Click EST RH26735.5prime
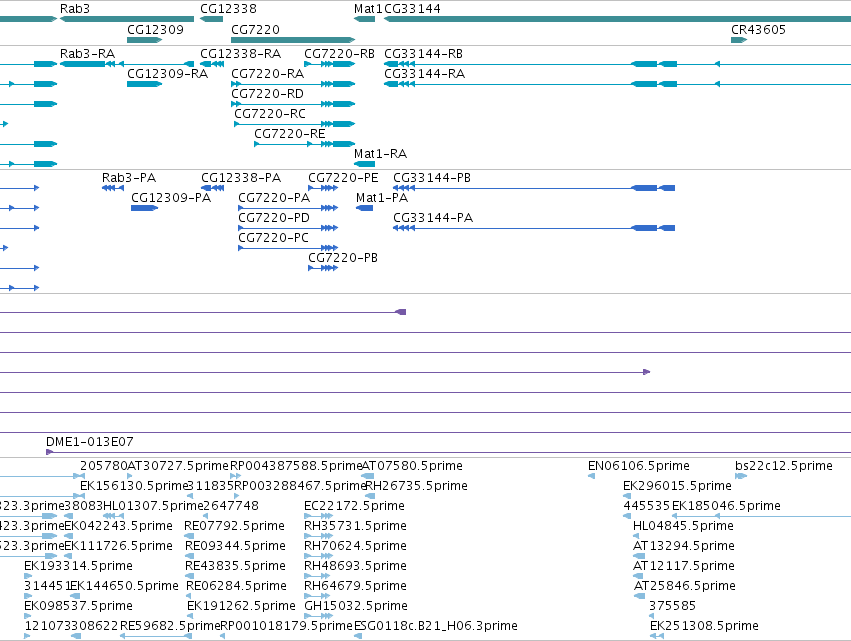The height and width of the screenshot is (641, 851). (416, 485)
